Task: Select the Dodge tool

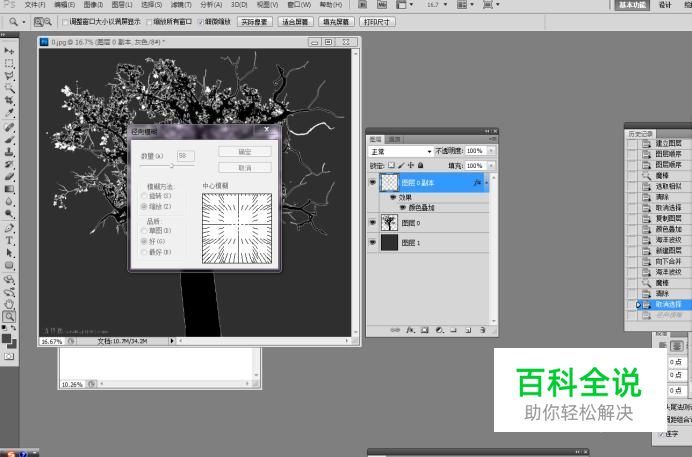Action: [x=9, y=214]
